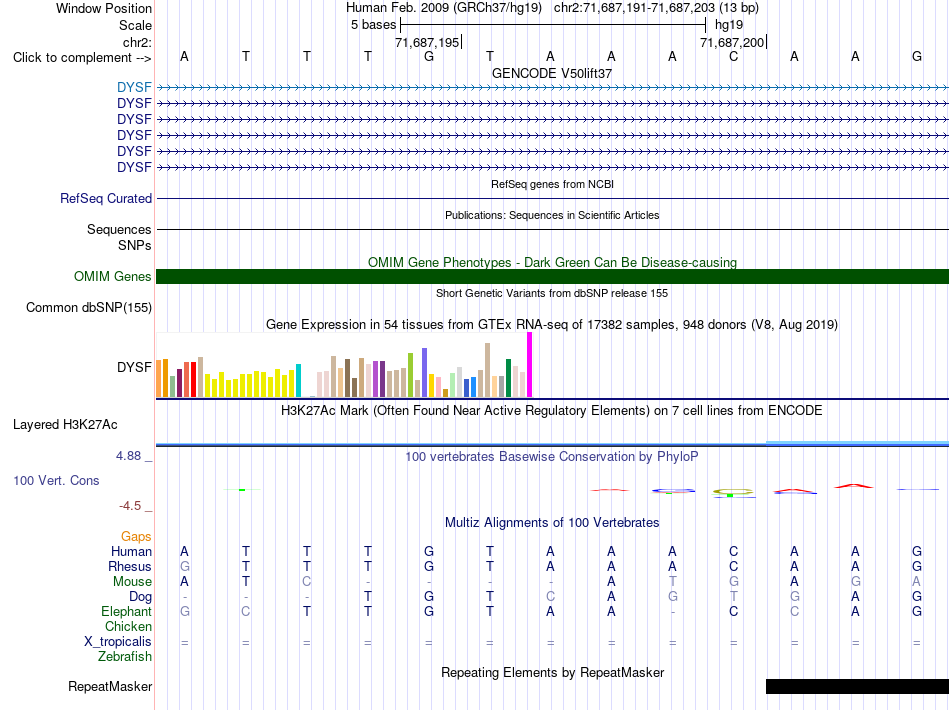
Task: Open the OMIM Genes track settings label
Action: click(x=113, y=276)
